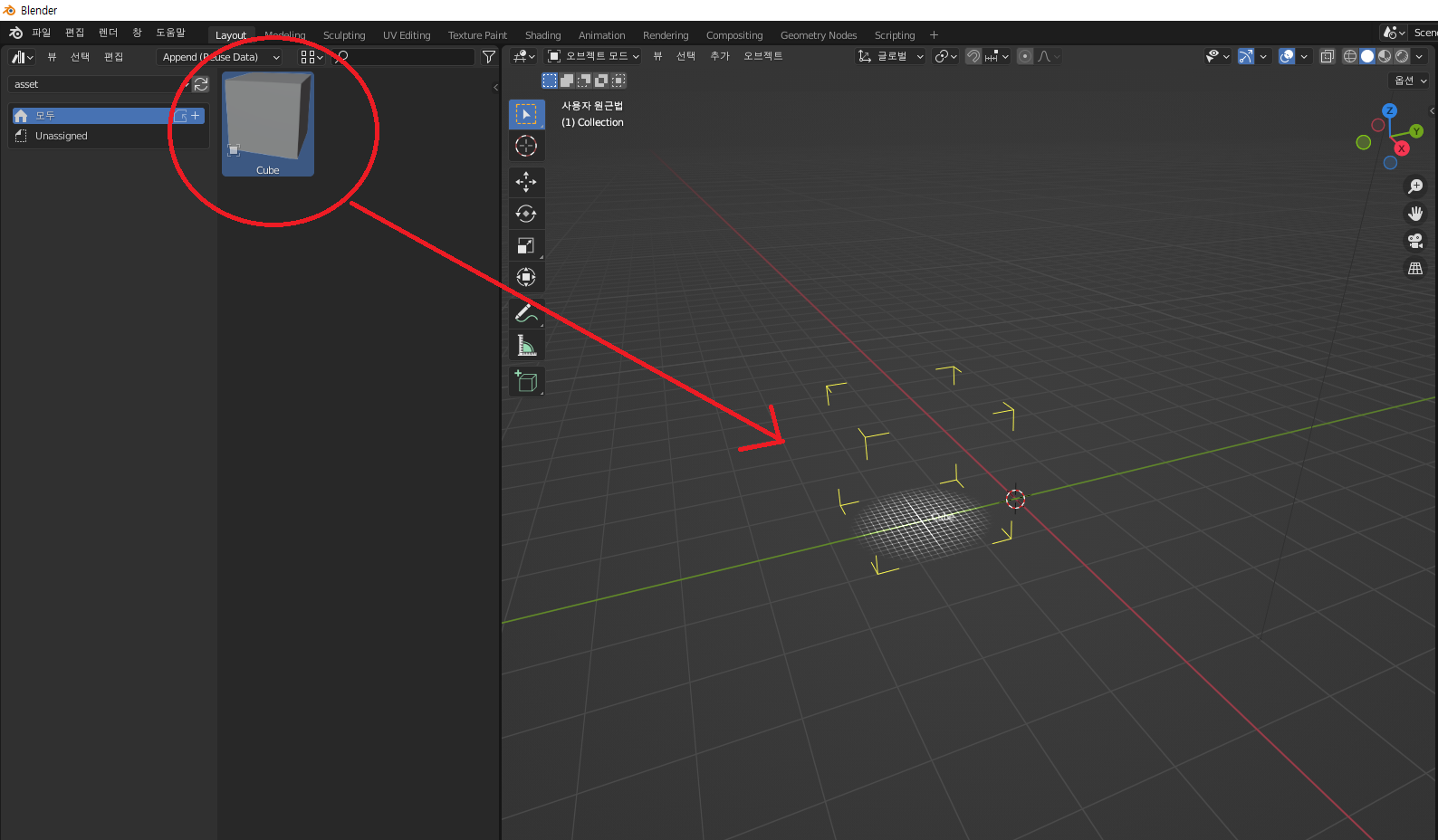Set selection mode to extend icon
Image resolution: width=1438 pixels, height=840 pixels.
click(x=567, y=81)
